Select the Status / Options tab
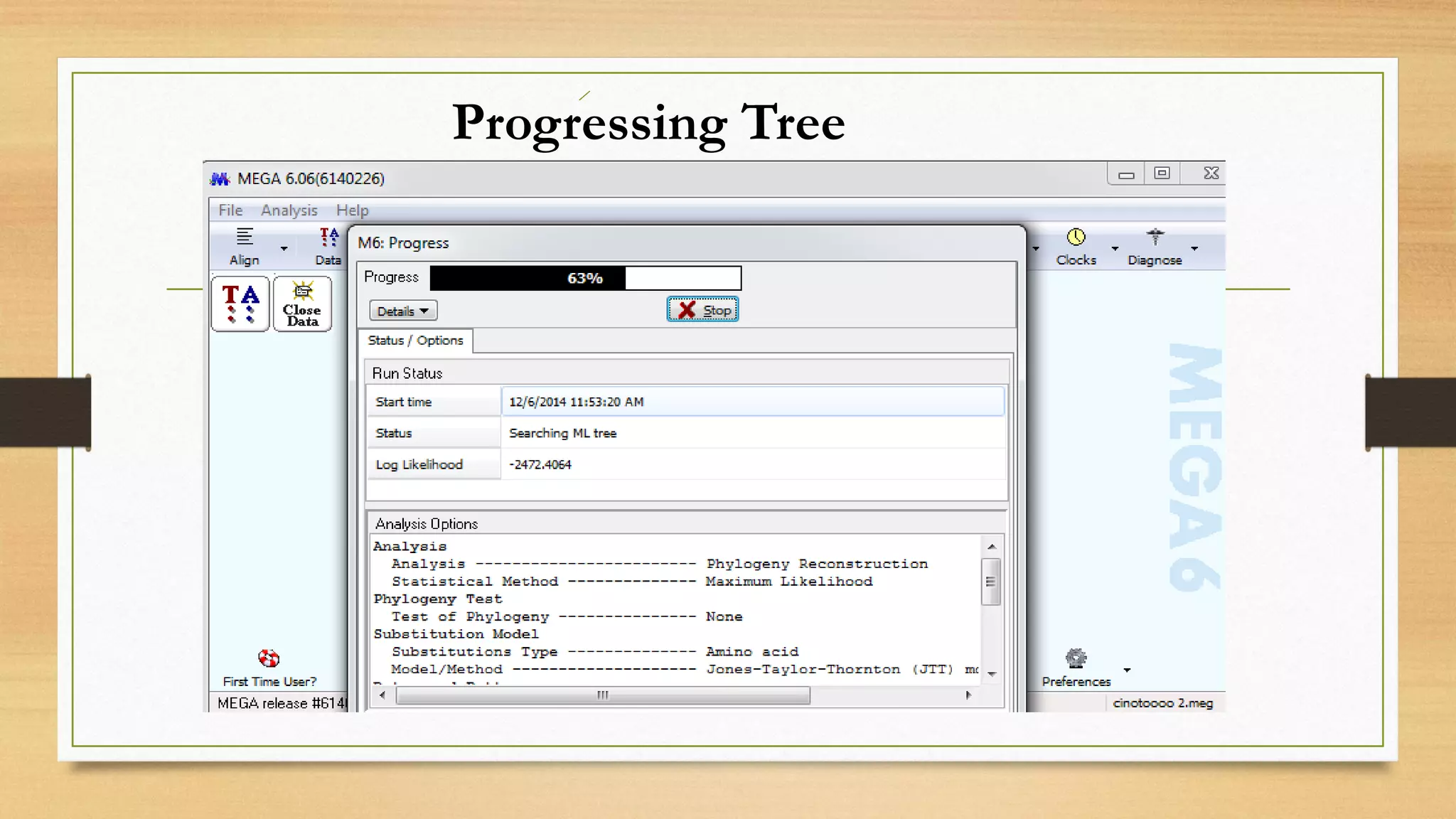1456x819 pixels. 415,341
